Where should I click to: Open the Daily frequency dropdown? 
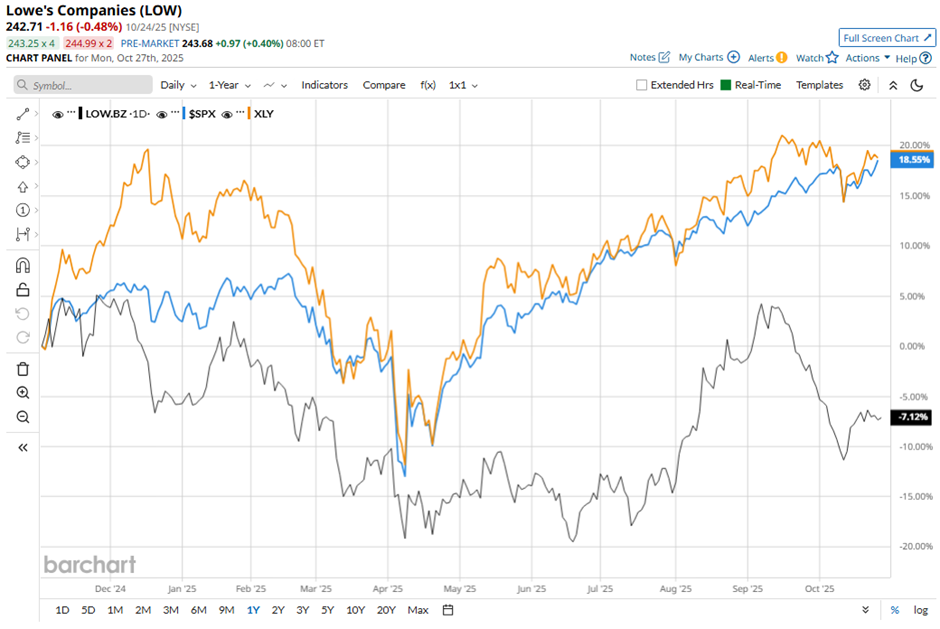(178, 85)
